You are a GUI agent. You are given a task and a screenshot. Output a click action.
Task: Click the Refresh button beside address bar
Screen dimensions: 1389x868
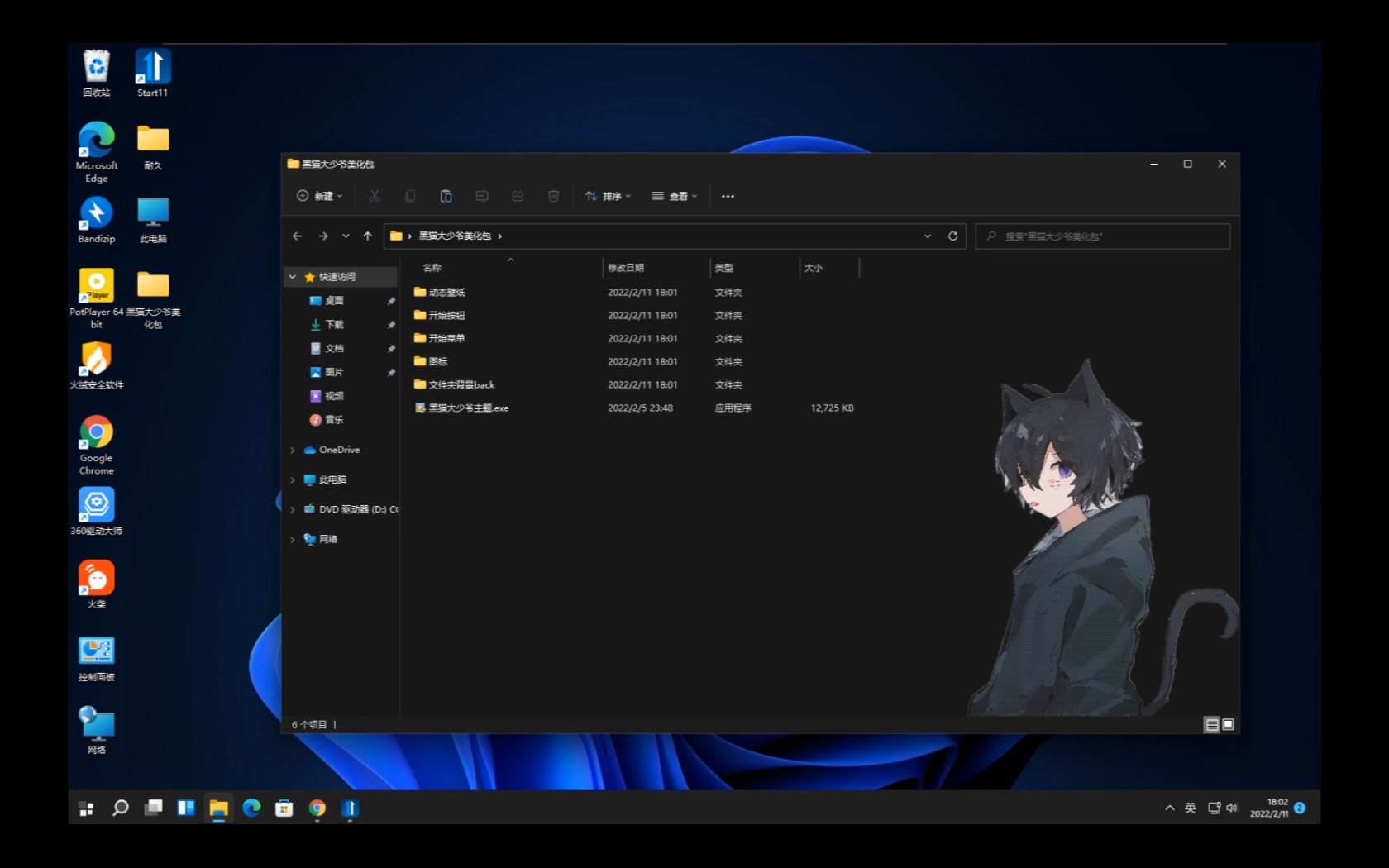(952, 236)
